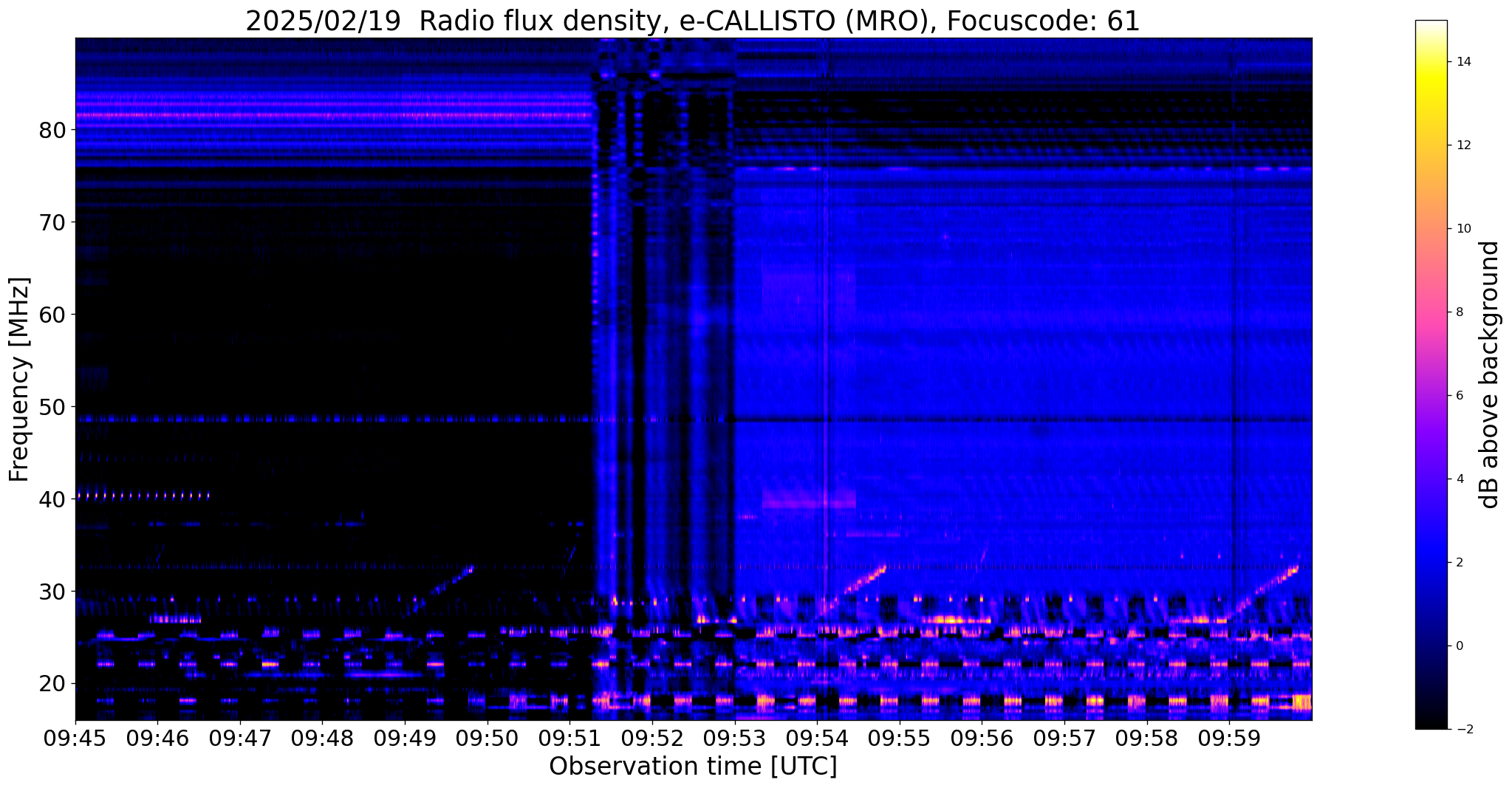Click the 'Observation time [UTC]' x-axis label
The width and height of the screenshot is (1512, 788).
pyautogui.click(x=693, y=767)
